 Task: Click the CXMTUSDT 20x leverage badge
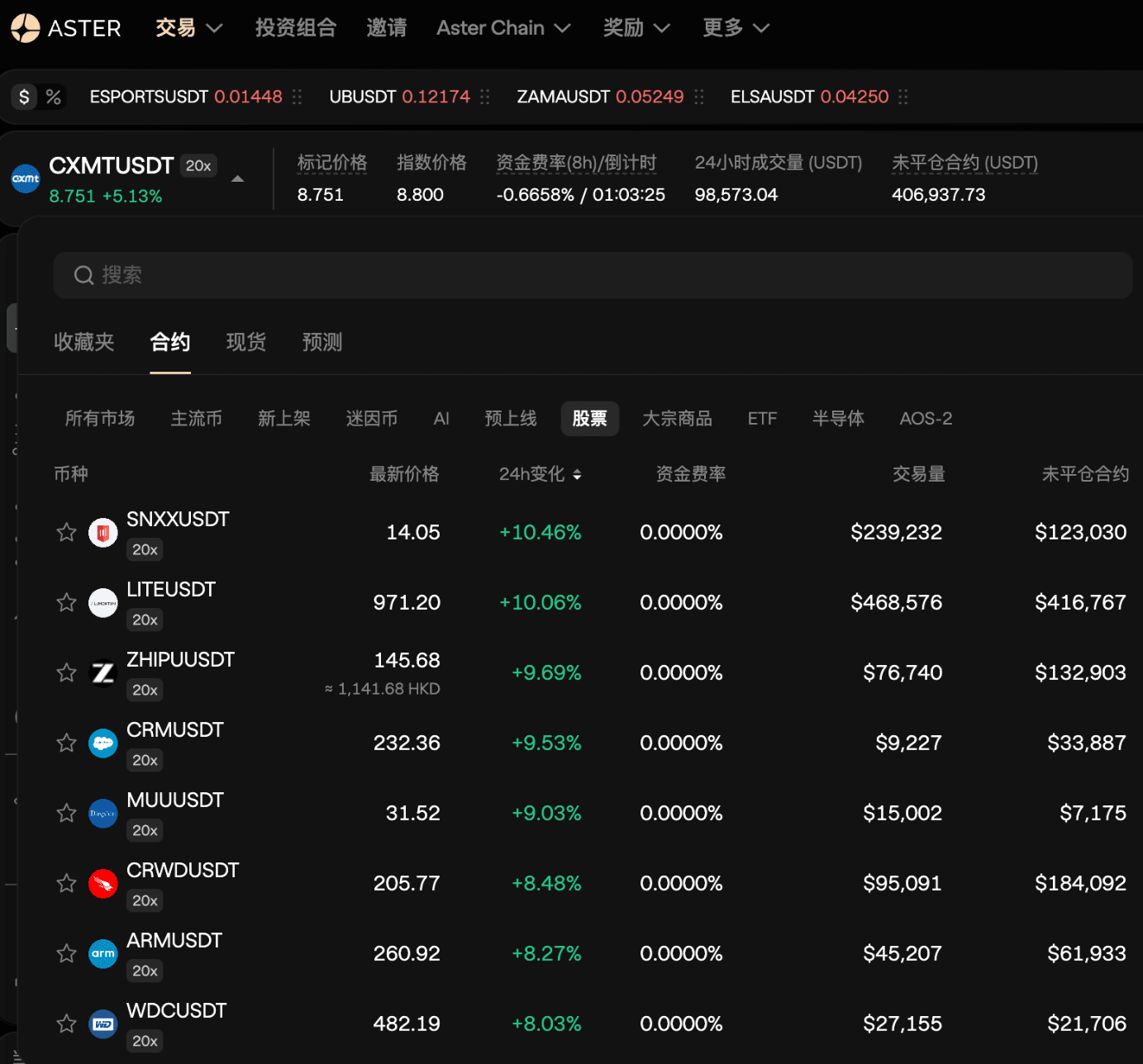pyautogui.click(x=198, y=166)
